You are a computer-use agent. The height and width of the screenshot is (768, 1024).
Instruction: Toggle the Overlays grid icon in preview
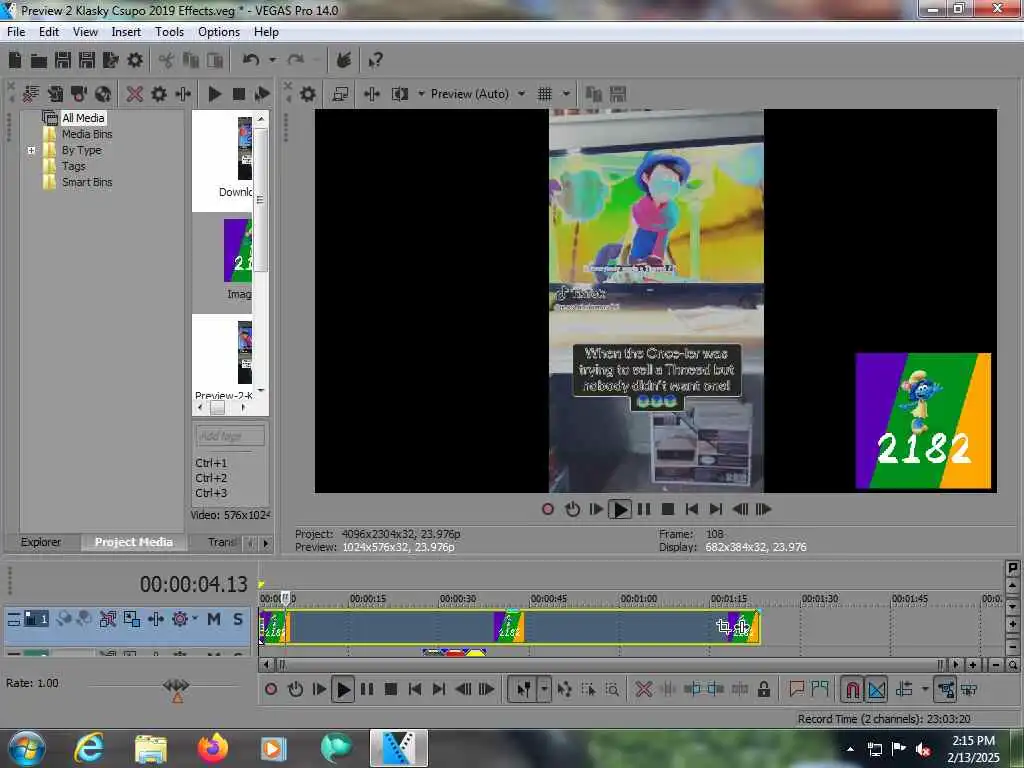[545, 94]
